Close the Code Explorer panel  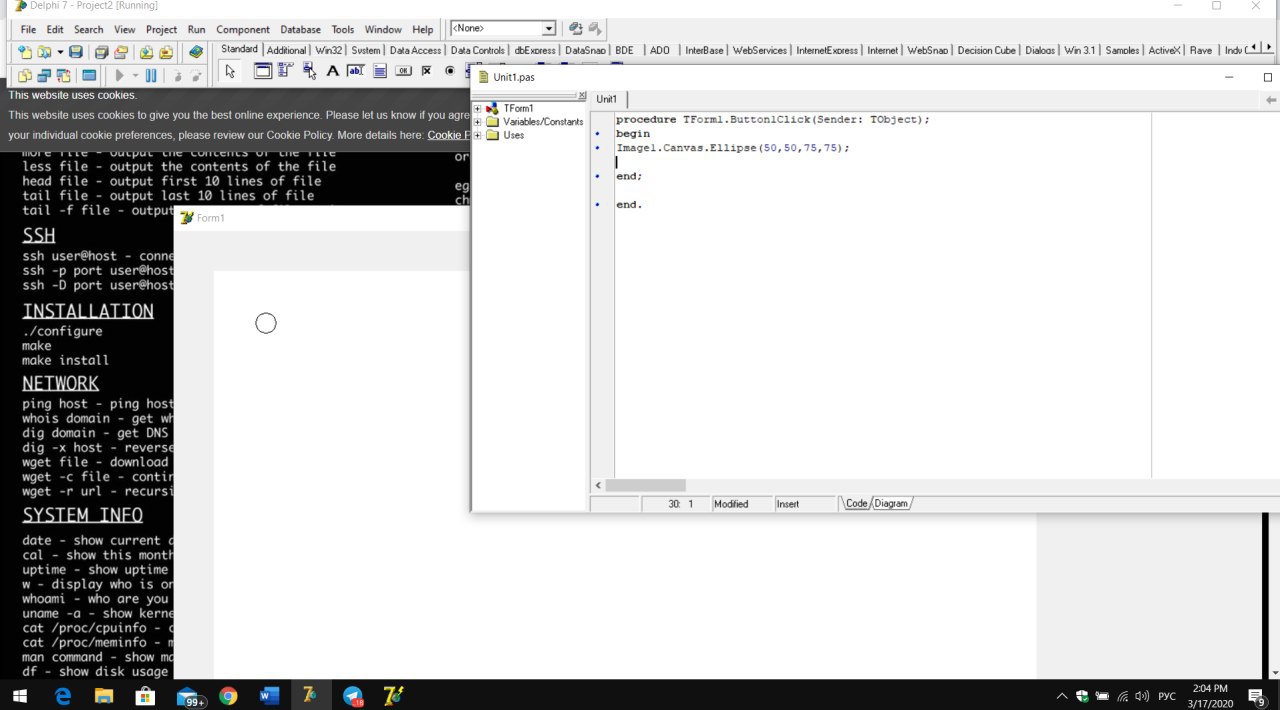click(583, 96)
